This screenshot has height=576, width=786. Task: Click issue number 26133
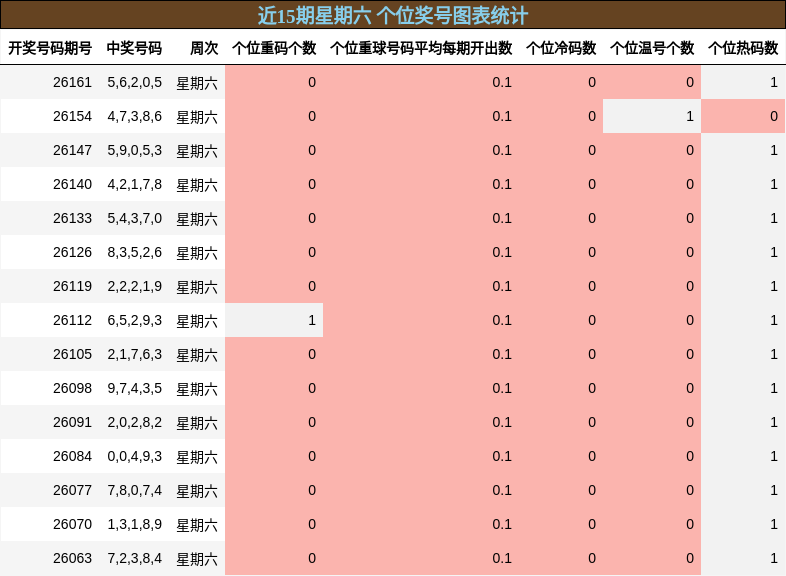pyautogui.click(x=72, y=218)
